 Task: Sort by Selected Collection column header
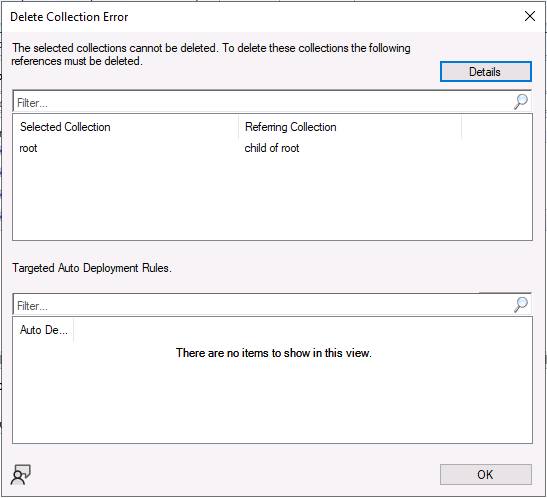coord(126,127)
